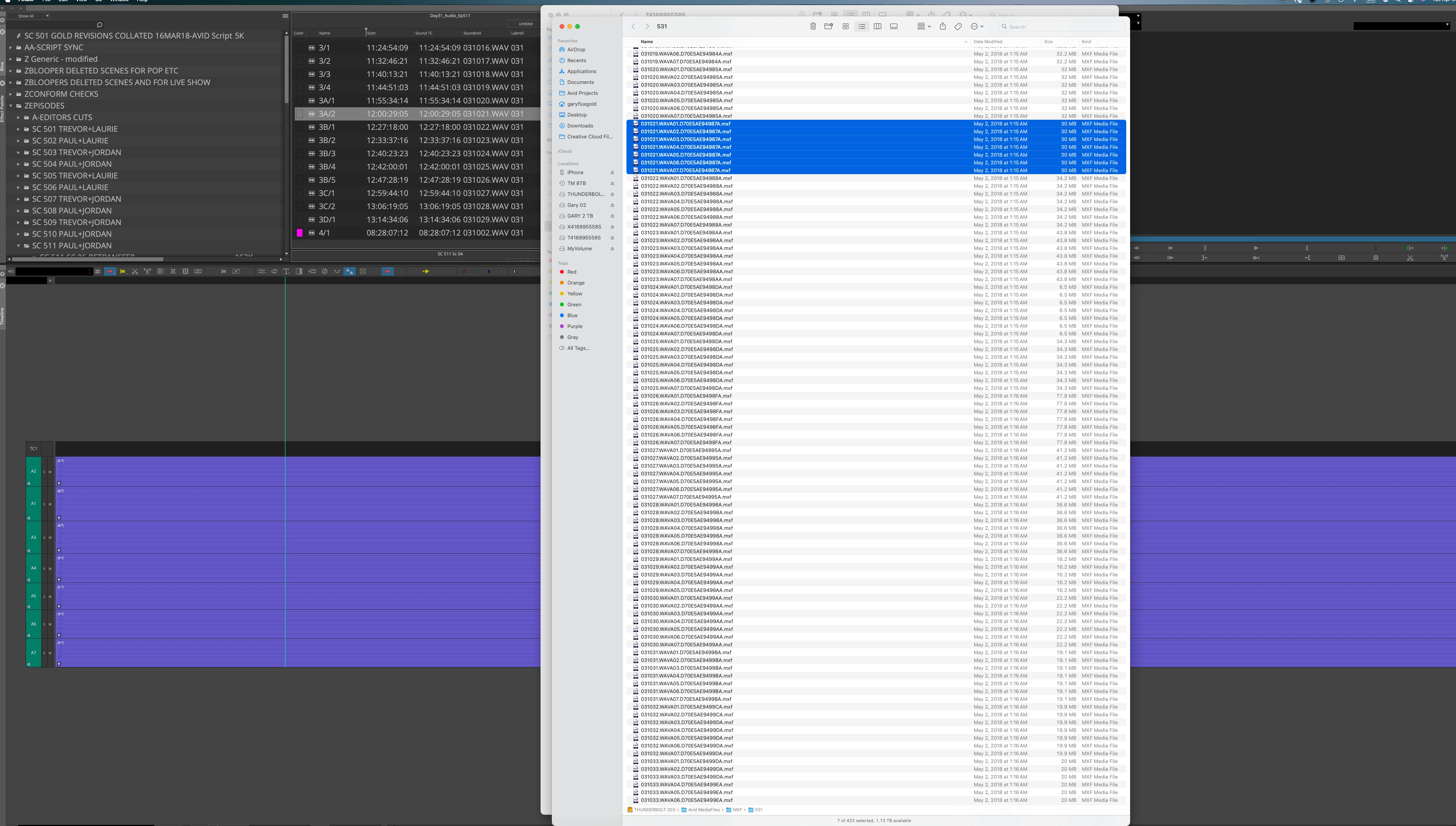Toggle the color checkbox for clip 3B/1
This screenshot has width=1456, height=826.
(x=299, y=127)
